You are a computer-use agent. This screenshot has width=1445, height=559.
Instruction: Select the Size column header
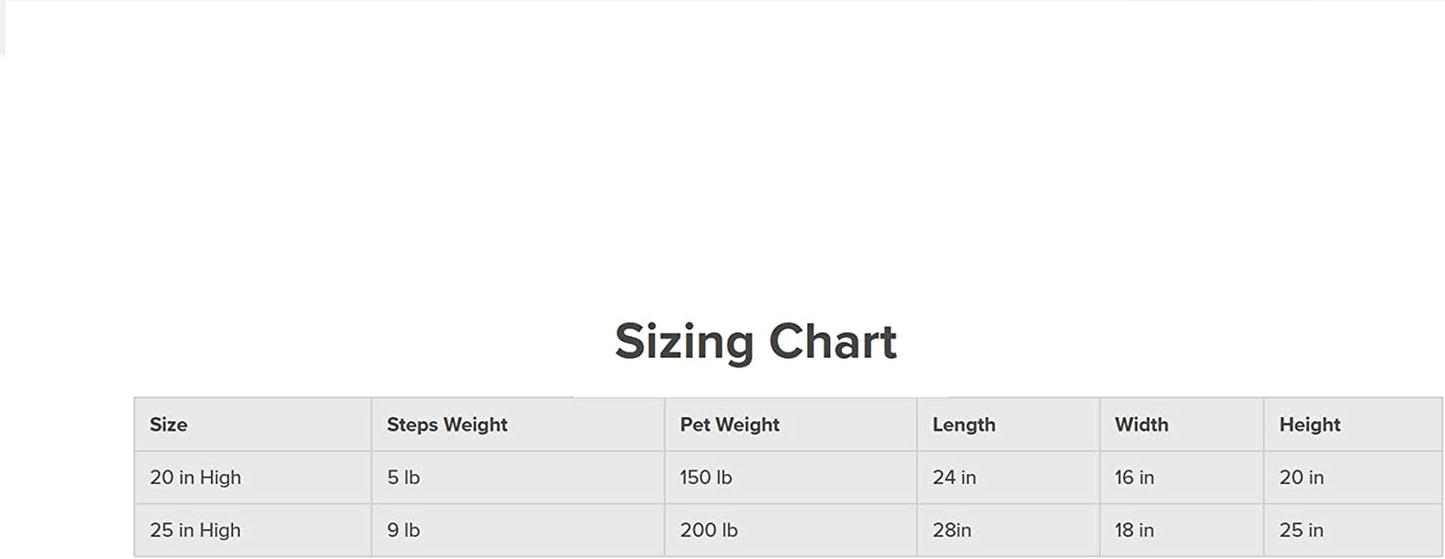[x=169, y=424]
